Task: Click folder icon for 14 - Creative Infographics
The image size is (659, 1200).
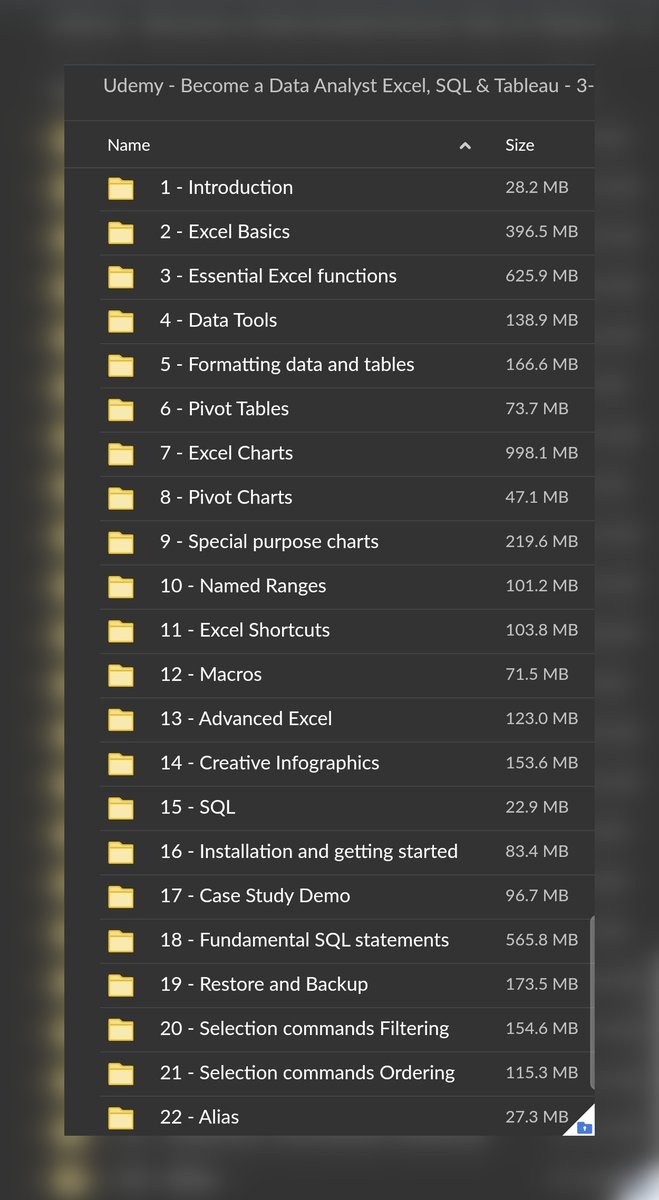Action: pos(121,764)
